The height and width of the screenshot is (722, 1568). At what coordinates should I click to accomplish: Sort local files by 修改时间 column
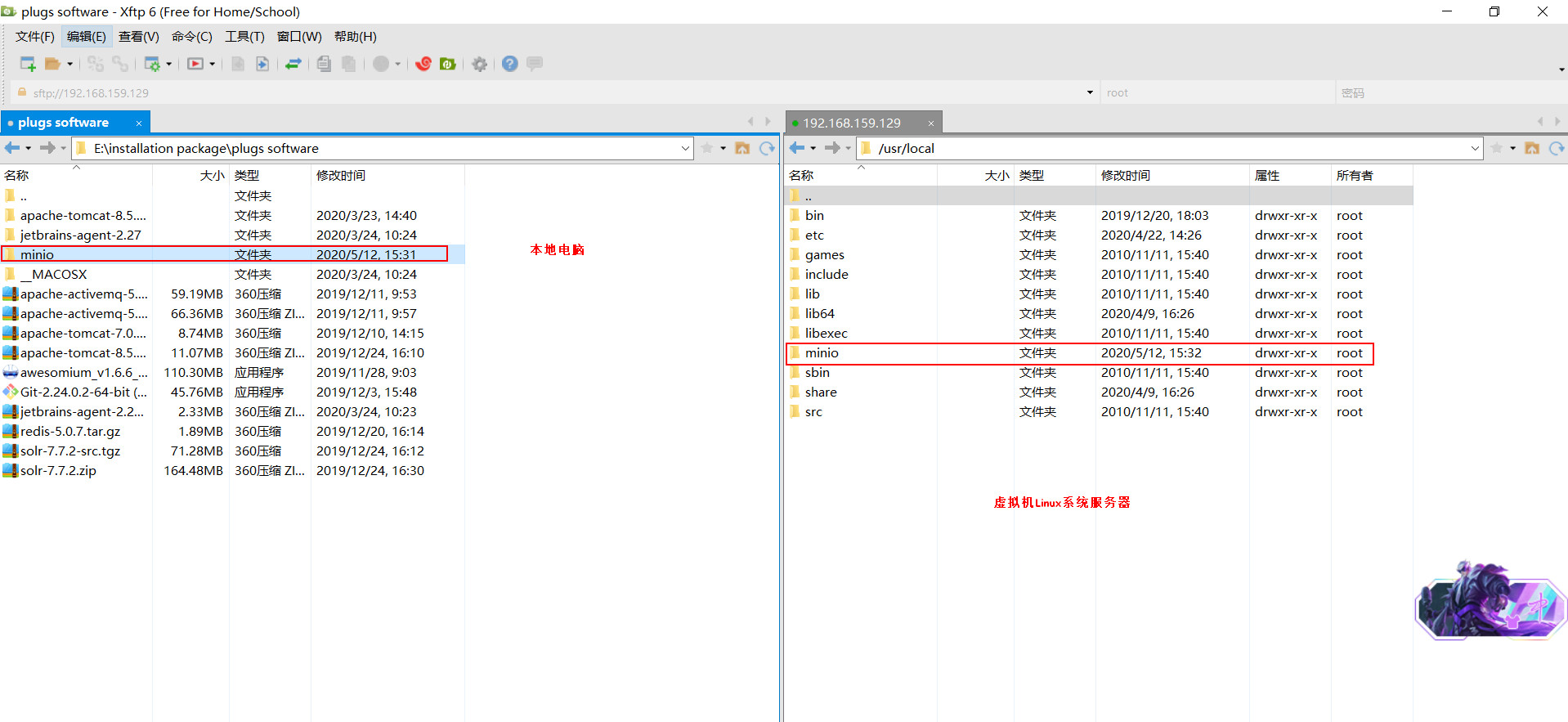[388, 175]
